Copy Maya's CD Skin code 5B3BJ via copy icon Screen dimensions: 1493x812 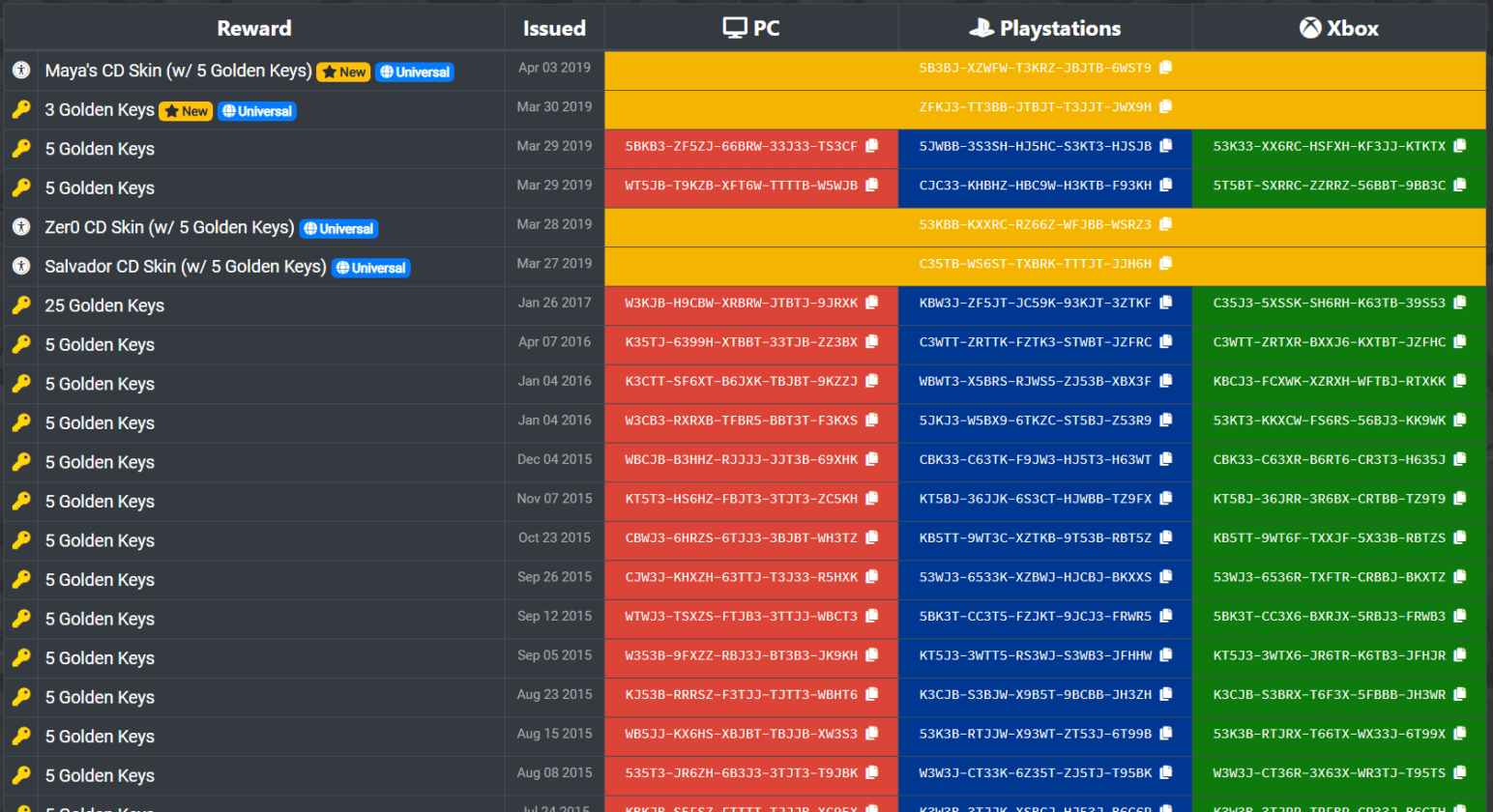[x=1166, y=68]
